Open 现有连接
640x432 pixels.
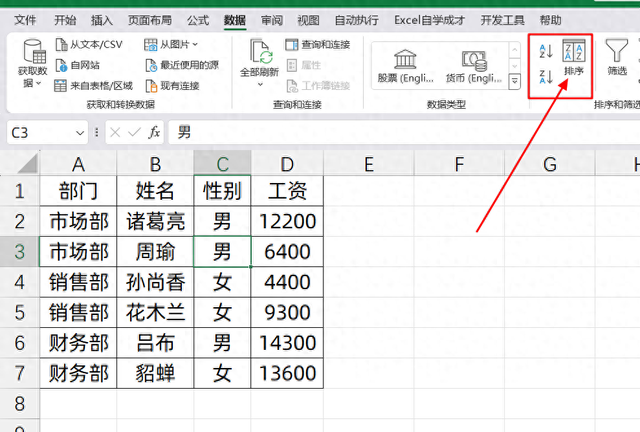(x=172, y=86)
